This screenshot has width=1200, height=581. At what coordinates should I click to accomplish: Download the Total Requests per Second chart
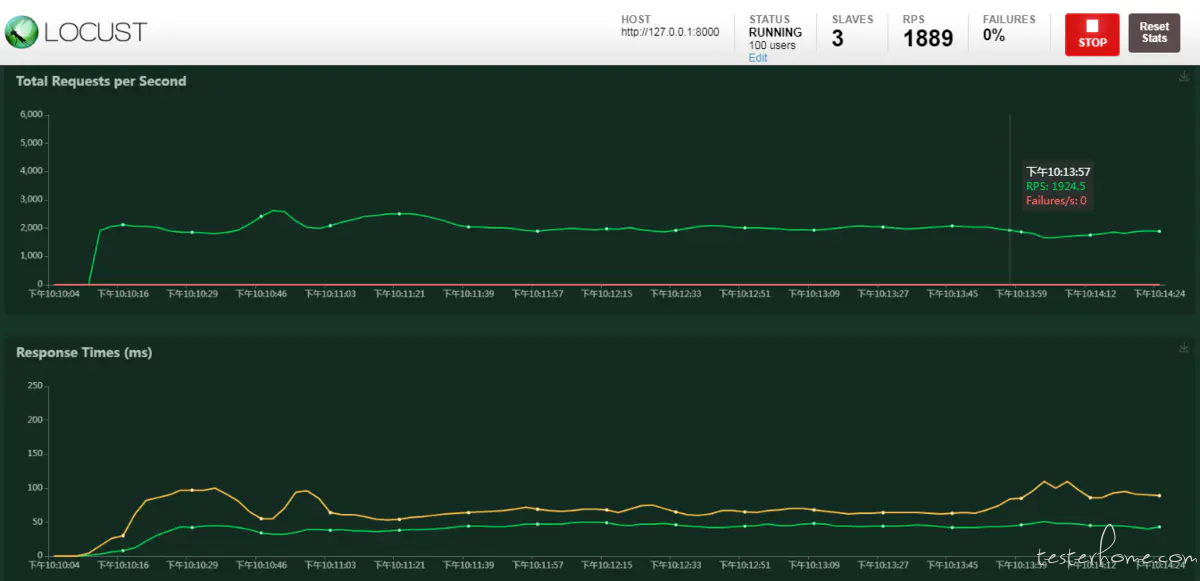click(x=1184, y=77)
